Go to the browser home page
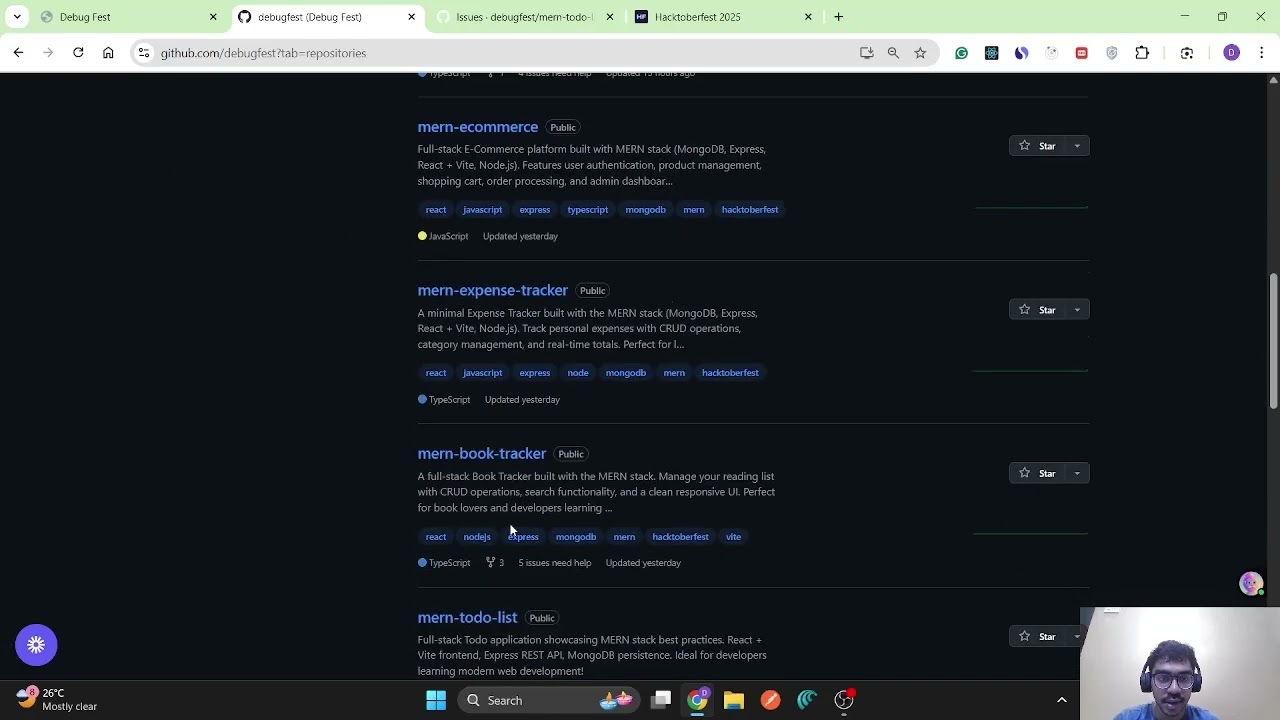 pos(108,53)
